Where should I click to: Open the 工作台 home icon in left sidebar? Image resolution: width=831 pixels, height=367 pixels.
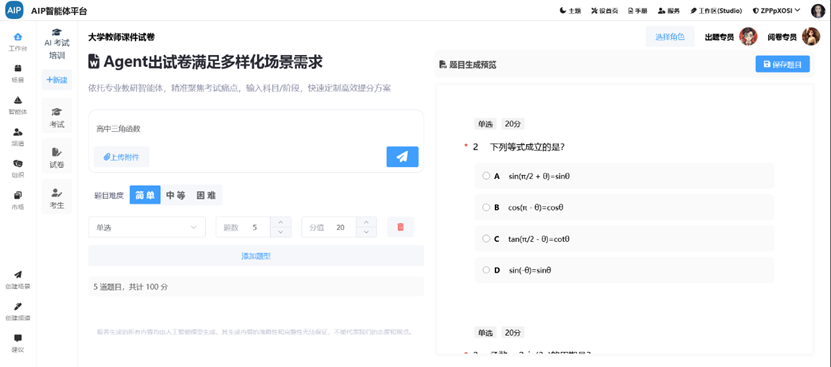pyautogui.click(x=18, y=37)
